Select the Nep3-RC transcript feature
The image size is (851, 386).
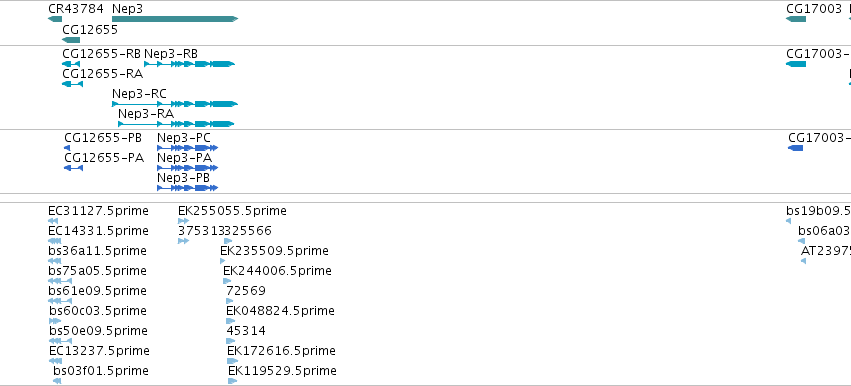(175, 104)
